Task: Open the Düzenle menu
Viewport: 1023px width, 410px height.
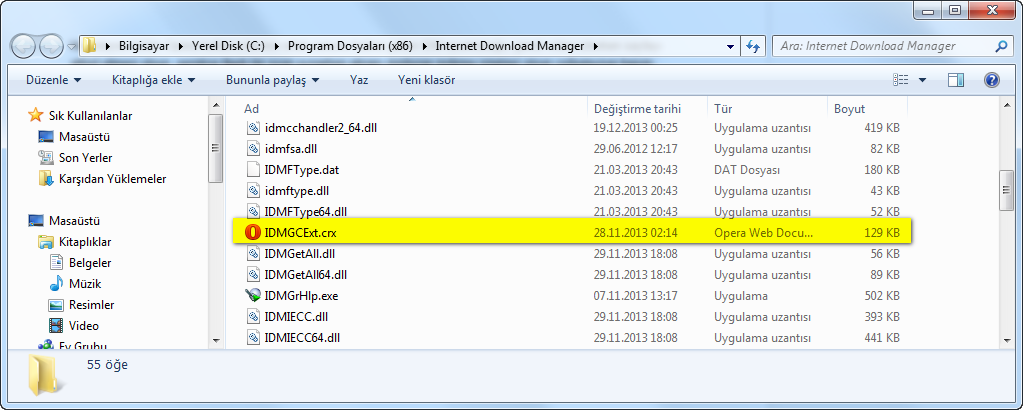Action: tap(53, 80)
